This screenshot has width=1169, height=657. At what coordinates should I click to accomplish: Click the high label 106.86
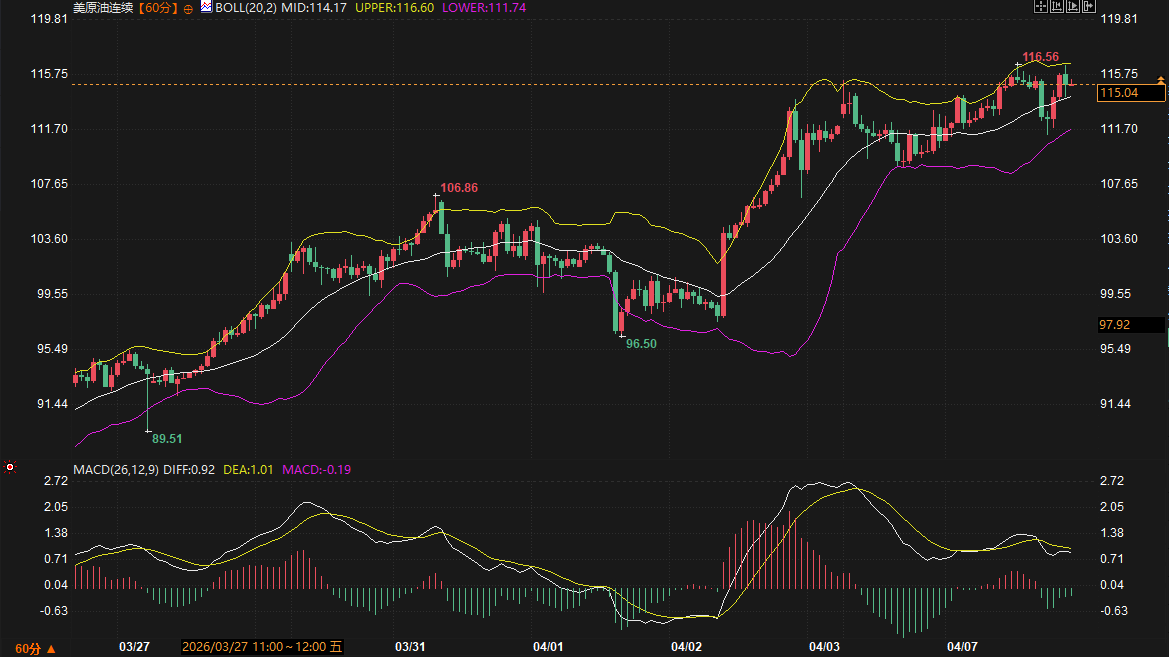click(459, 188)
